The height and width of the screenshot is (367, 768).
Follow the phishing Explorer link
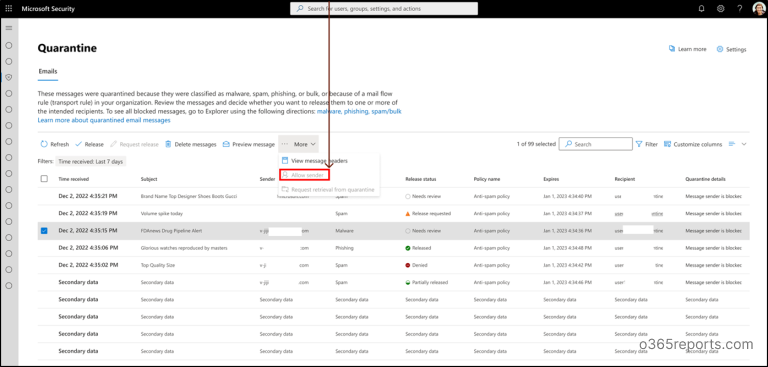[357, 112]
